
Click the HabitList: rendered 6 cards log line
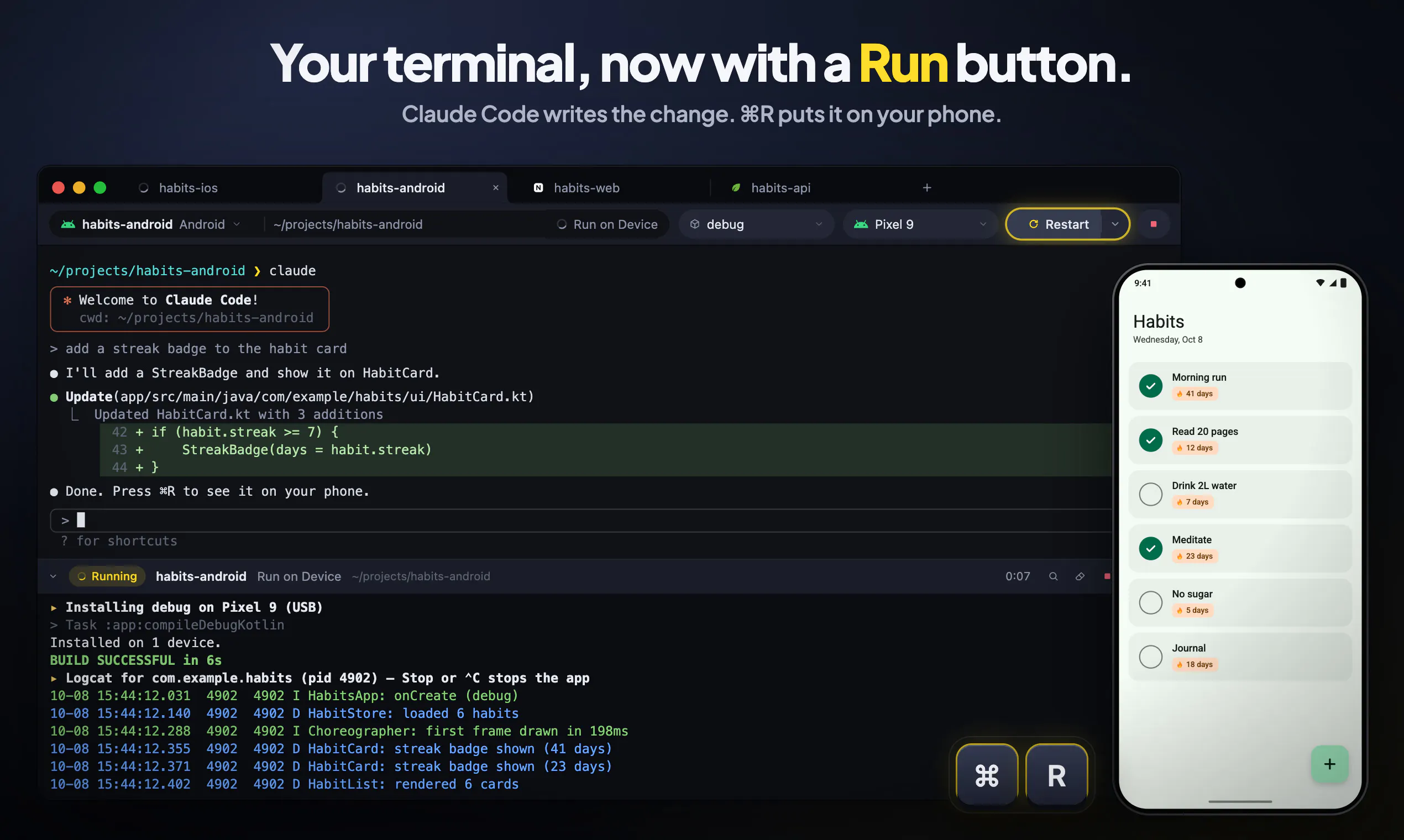(x=284, y=784)
